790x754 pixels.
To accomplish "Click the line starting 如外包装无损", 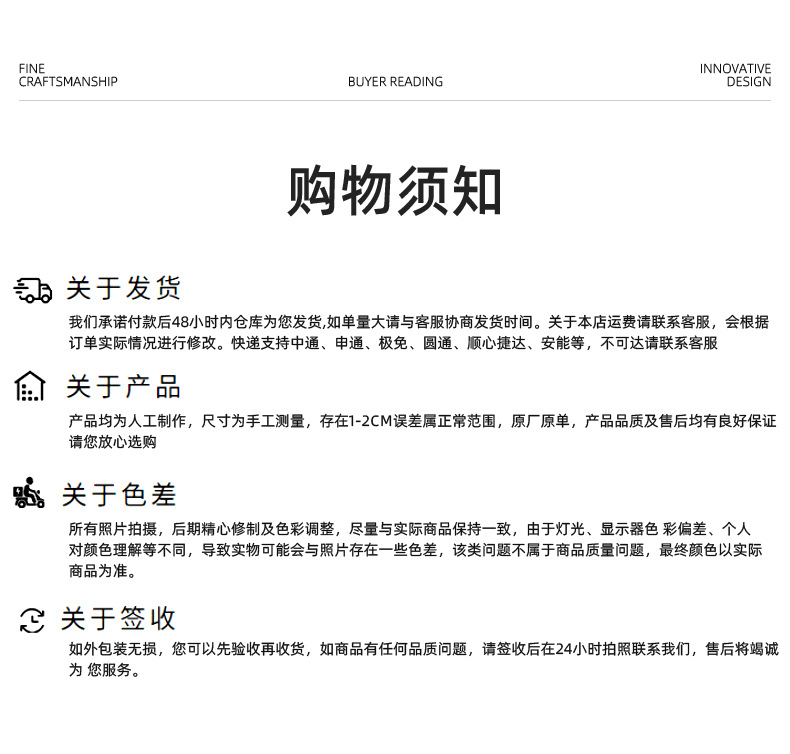I will click(424, 649).
